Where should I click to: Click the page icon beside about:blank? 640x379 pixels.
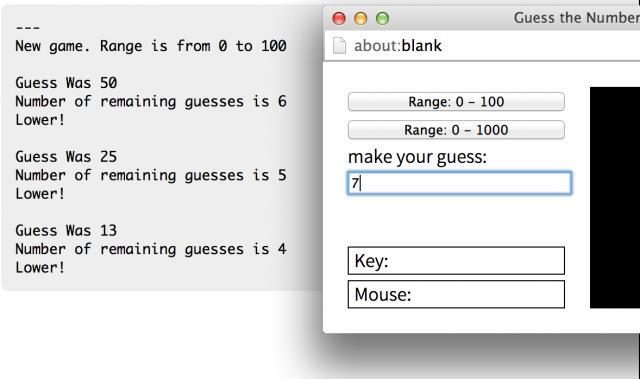[339, 46]
